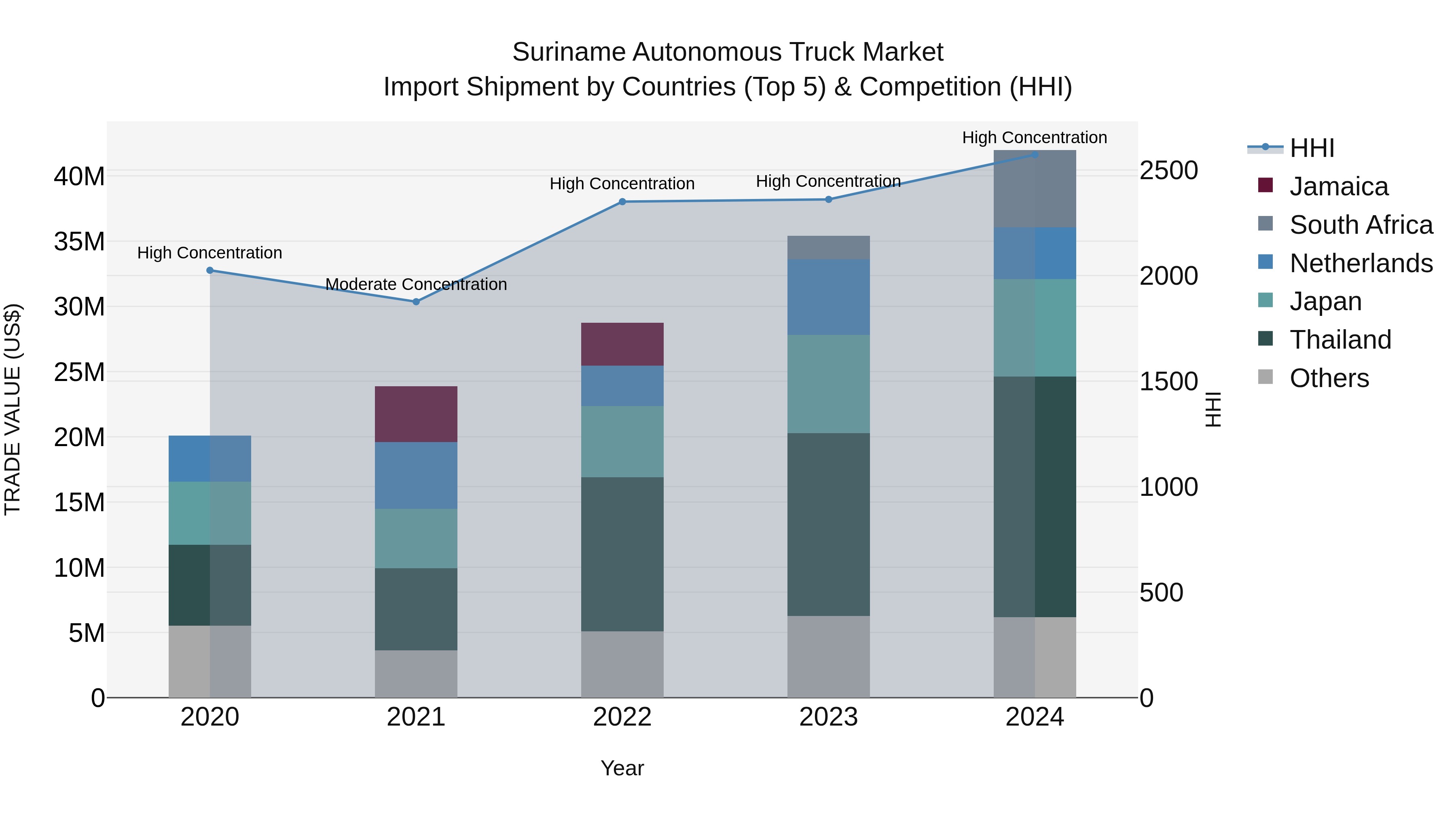Image resolution: width=1456 pixels, height=819 pixels.
Task: Click the South Africa legend color swatch
Action: tap(1266, 224)
